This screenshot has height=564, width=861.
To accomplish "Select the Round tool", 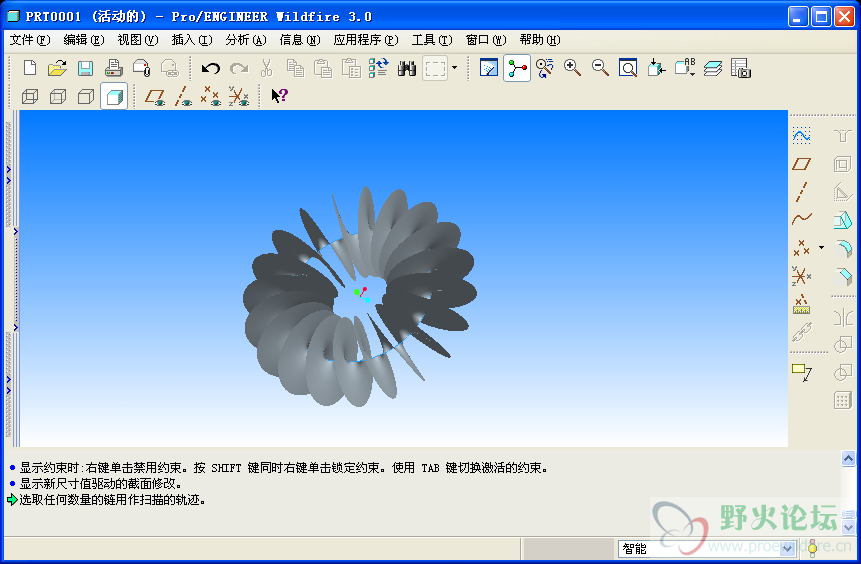I will [842, 248].
